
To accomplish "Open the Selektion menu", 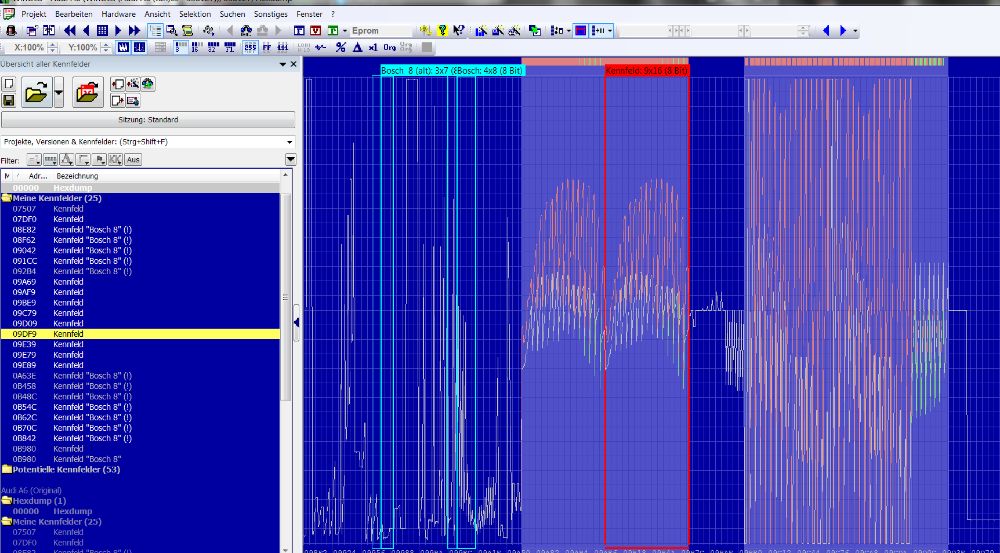I will (195, 14).
